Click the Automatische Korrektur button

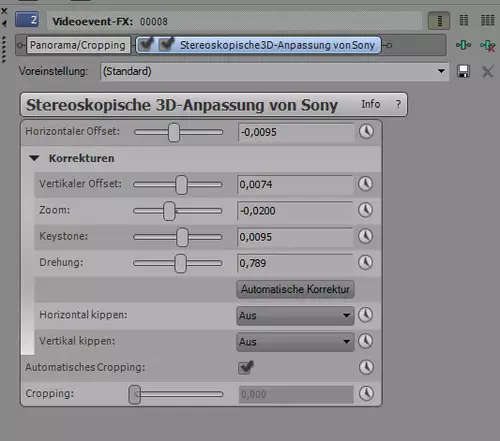click(x=295, y=289)
